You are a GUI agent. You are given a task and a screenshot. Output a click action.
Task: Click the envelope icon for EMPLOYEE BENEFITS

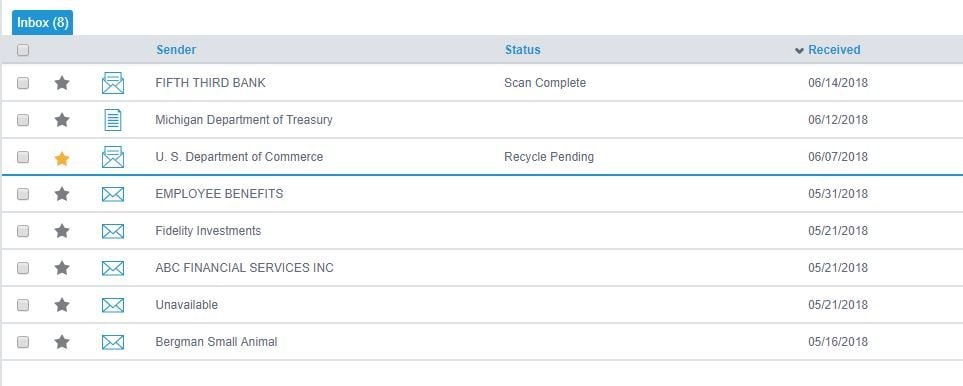coord(113,195)
